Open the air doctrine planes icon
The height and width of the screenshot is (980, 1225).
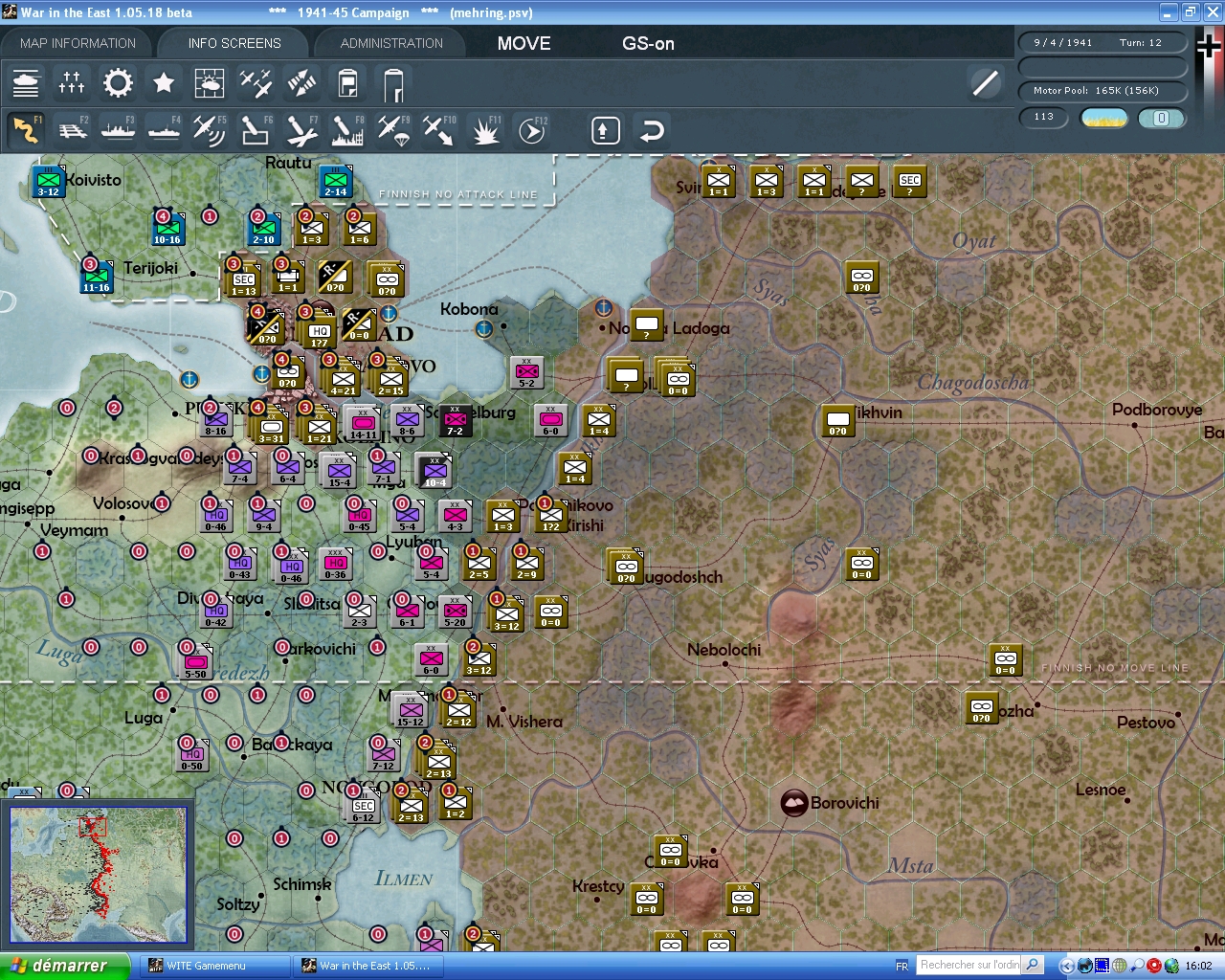pyautogui.click(x=256, y=83)
